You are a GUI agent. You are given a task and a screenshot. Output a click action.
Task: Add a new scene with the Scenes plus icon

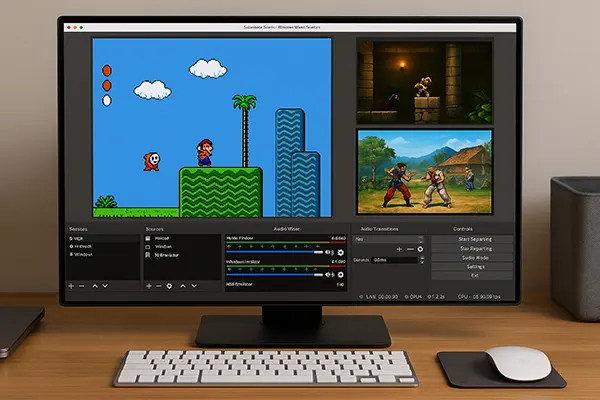pos(71,286)
